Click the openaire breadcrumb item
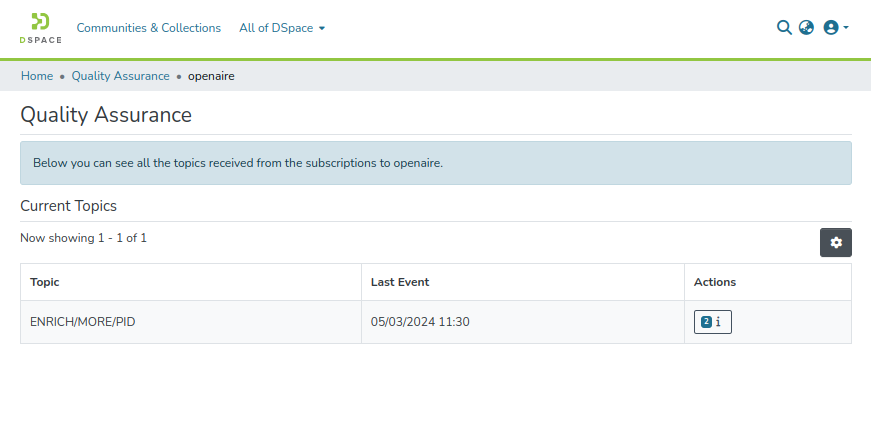 pyautogui.click(x=211, y=76)
